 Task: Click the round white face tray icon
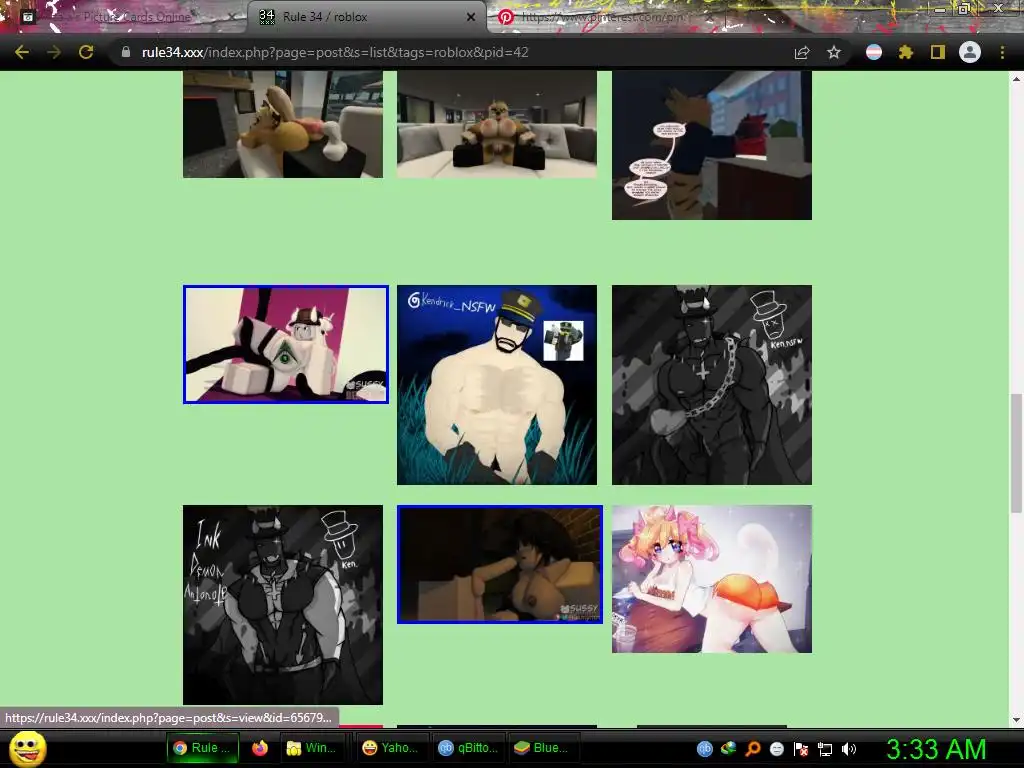point(776,749)
